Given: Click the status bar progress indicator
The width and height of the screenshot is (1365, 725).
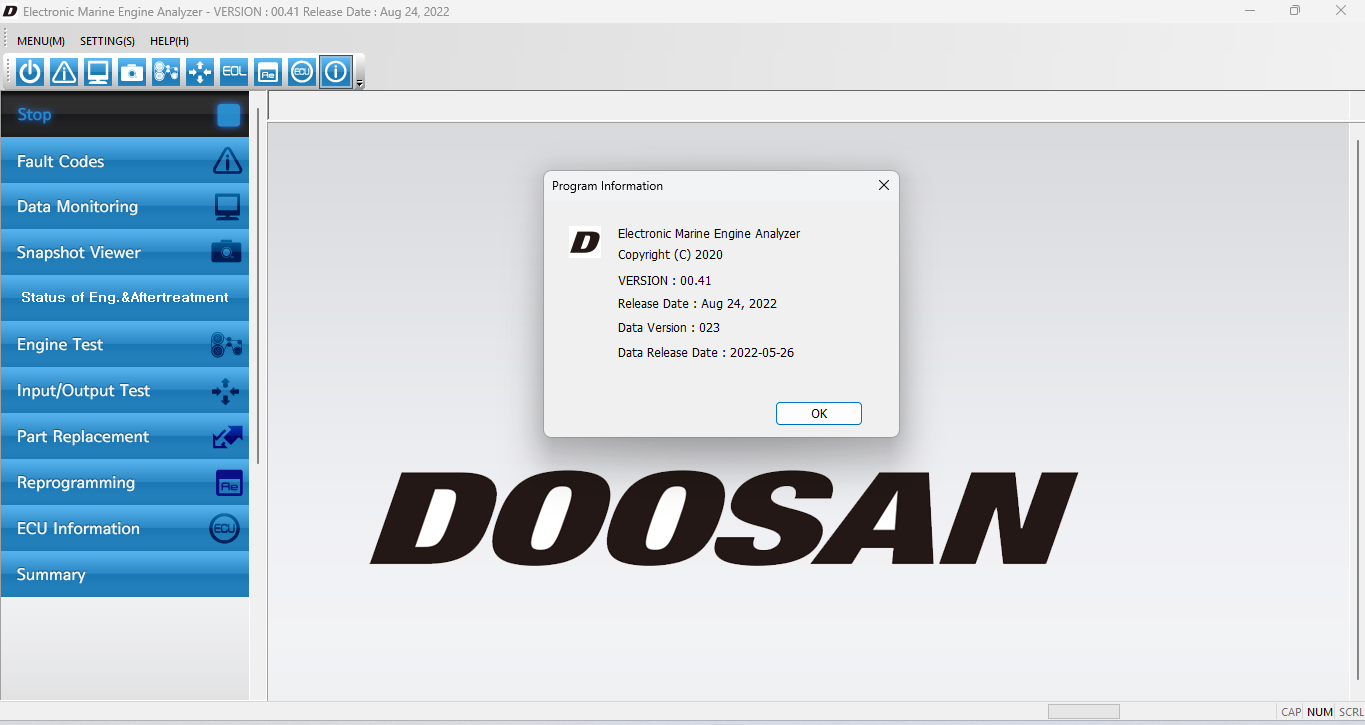Looking at the screenshot, I should coord(1084,712).
